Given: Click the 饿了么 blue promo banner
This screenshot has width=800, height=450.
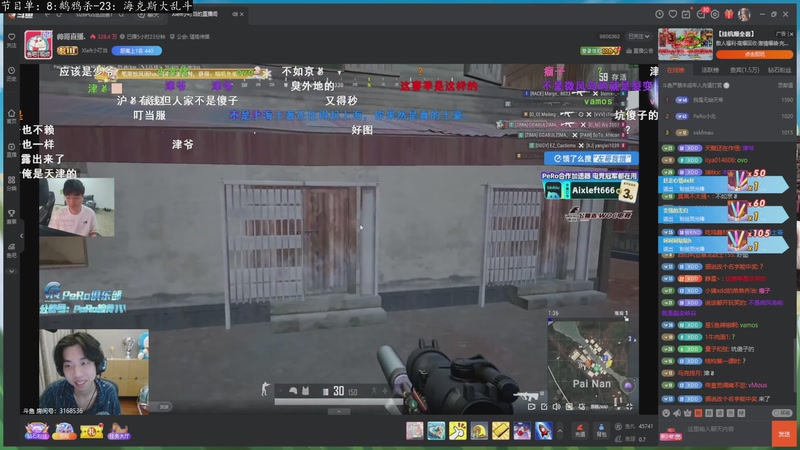Looking at the screenshot, I should point(591,159).
